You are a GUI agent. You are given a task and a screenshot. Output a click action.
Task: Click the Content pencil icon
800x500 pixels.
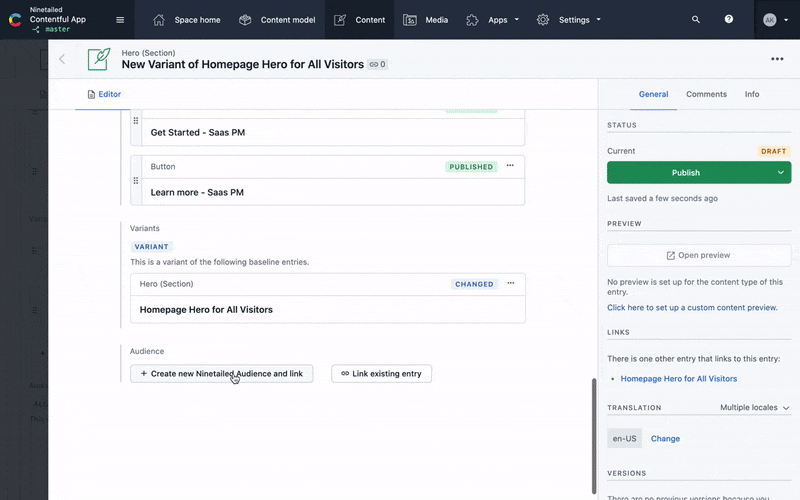[x=340, y=20]
